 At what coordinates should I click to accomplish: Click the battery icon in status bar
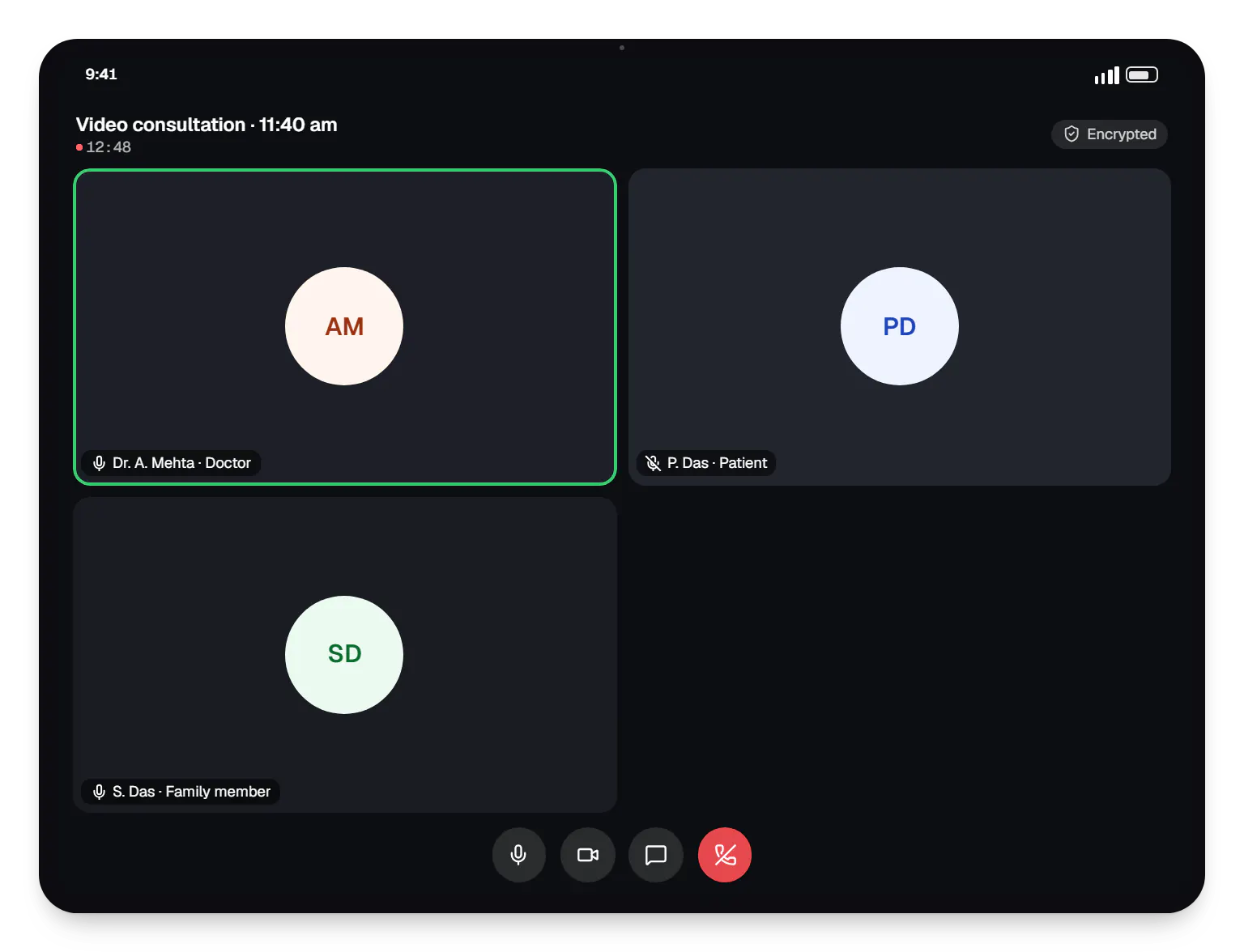(1142, 74)
